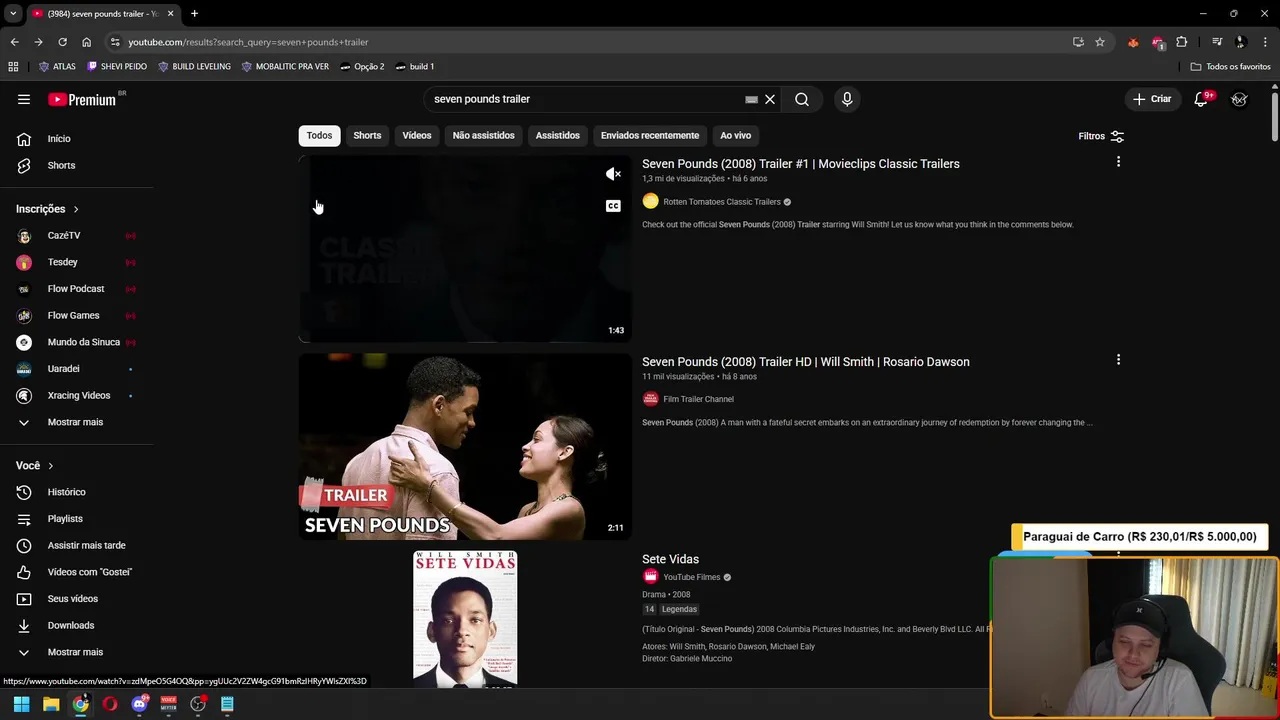Expand Inscrições section arrow
Viewport: 1280px width, 720px height.
tap(75, 209)
